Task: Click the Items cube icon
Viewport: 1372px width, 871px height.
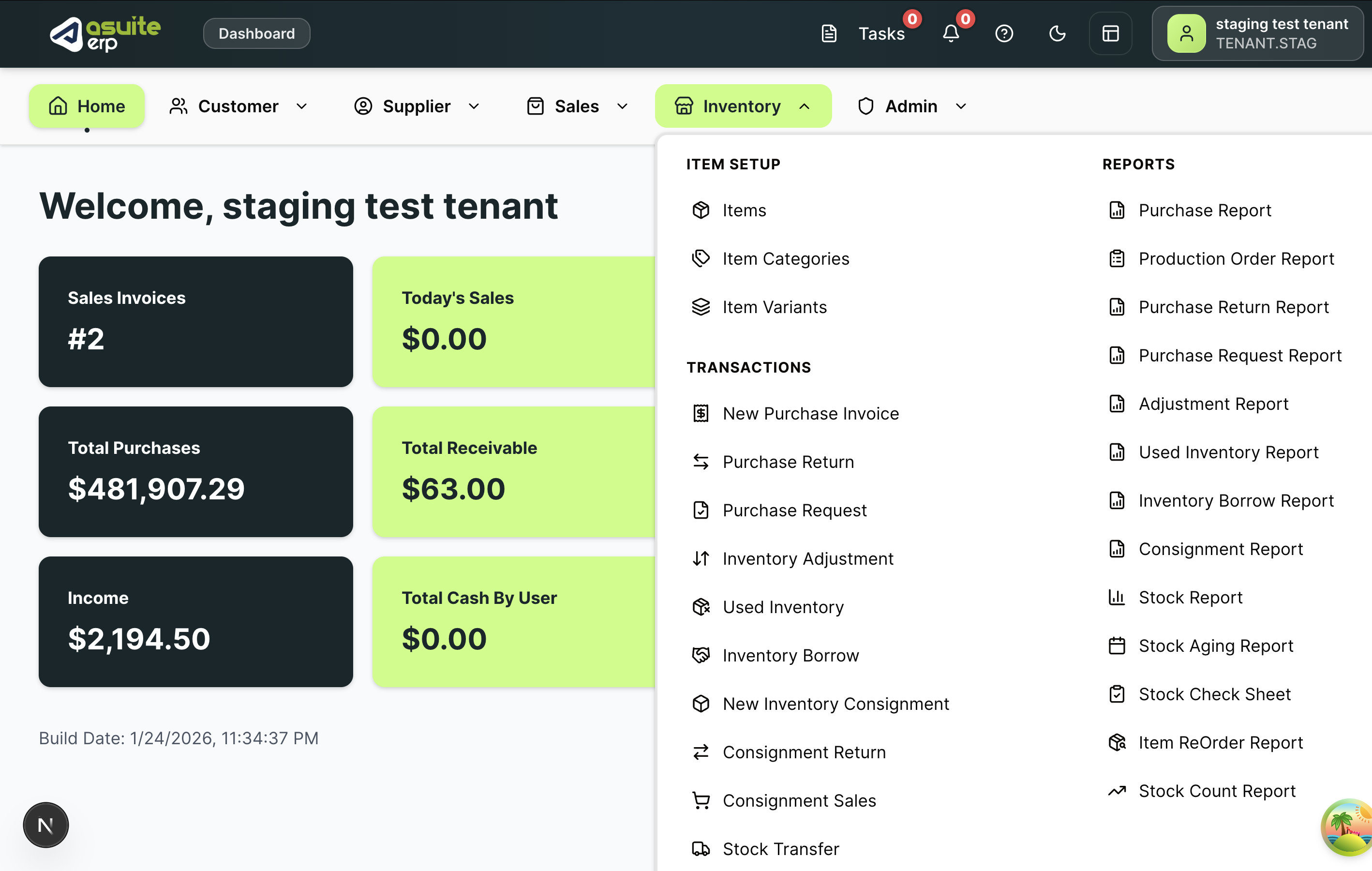Action: coord(701,210)
